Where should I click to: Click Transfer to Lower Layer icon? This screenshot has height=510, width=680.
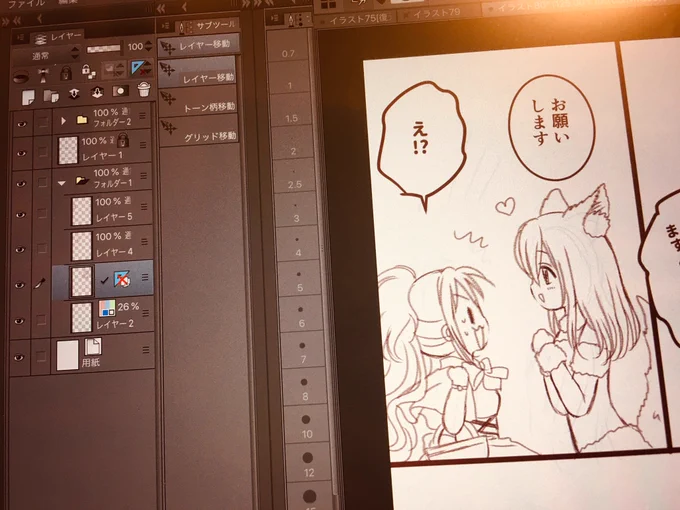click(x=74, y=93)
